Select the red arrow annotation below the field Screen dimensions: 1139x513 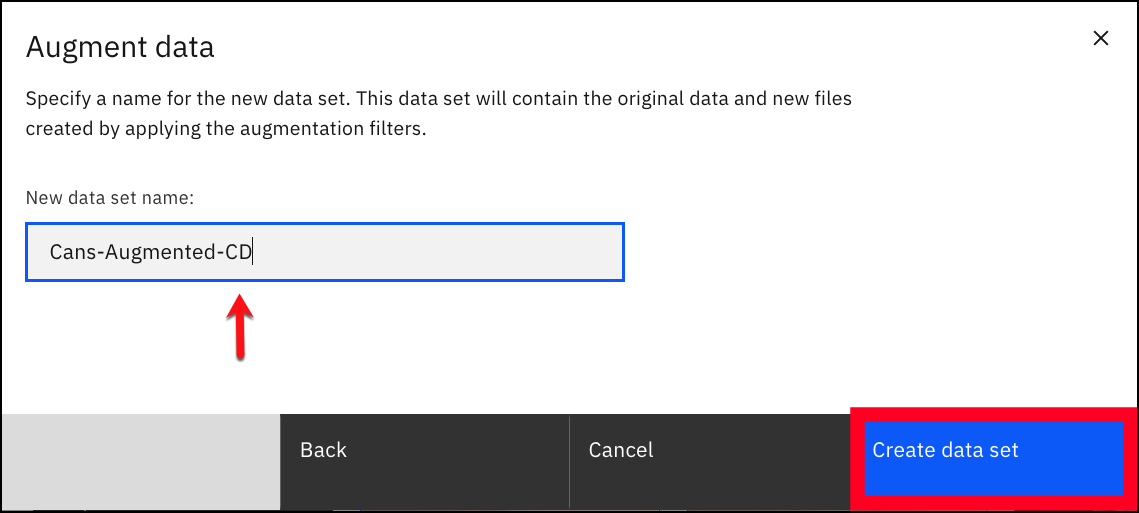[240, 326]
